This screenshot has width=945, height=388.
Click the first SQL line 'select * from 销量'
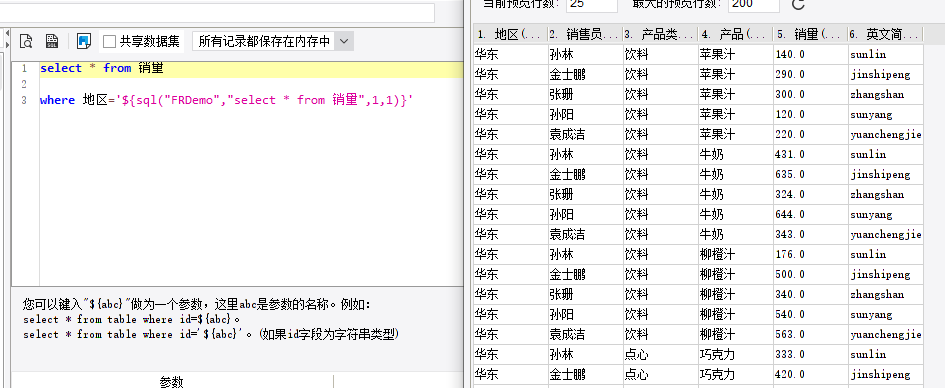tap(102, 68)
